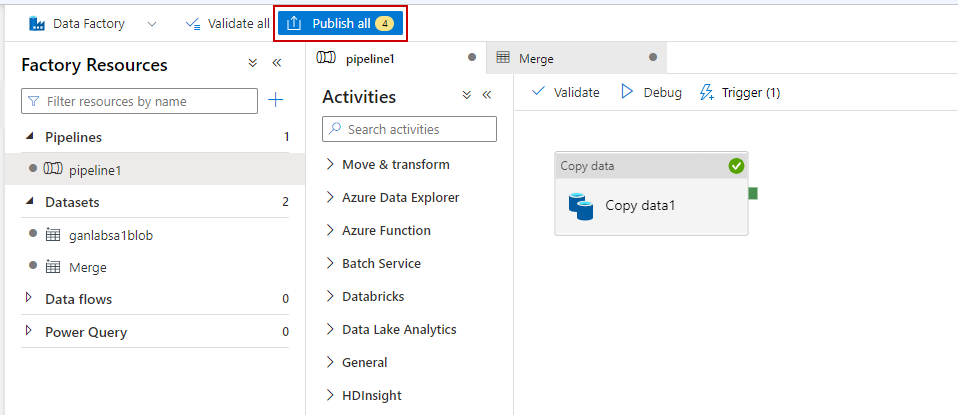Select the pipeline1 tab
The image size is (958, 415).
[x=369, y=58]
